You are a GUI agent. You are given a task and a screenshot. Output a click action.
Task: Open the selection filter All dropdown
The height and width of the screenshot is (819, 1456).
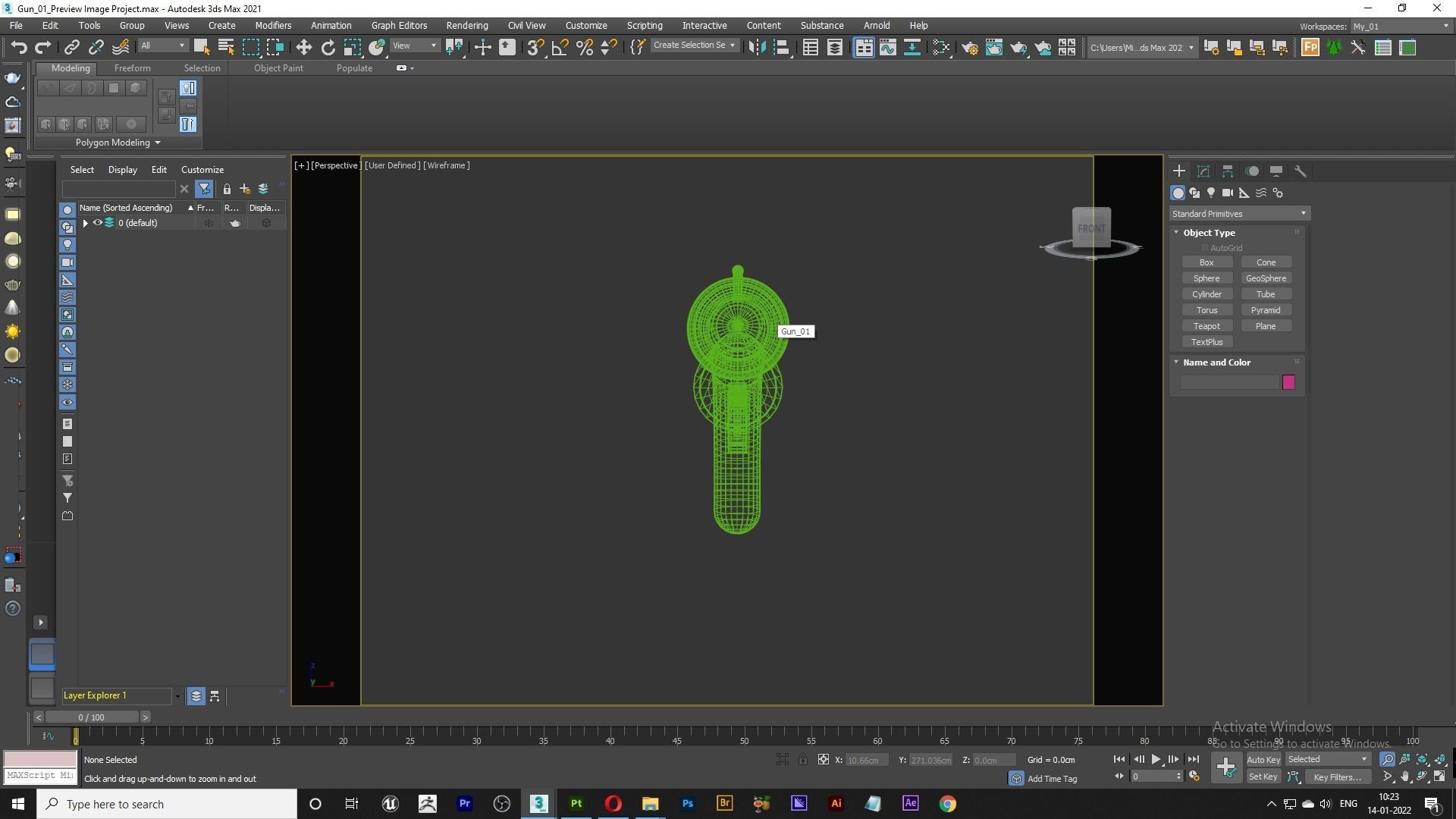[x=162, y=45]
